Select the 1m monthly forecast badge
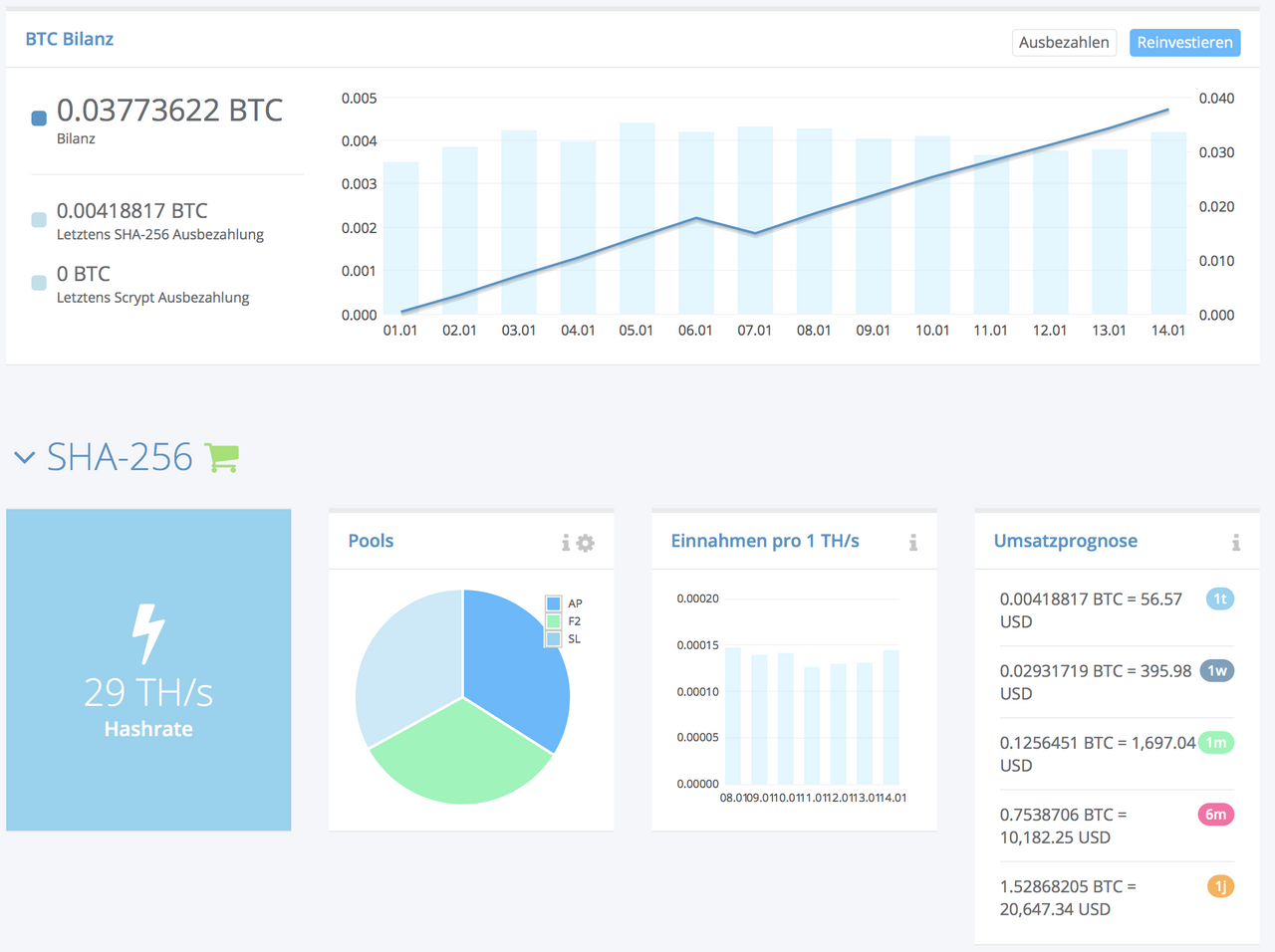Viewport: 1275px width, 952px height. tap(1215, 742)
